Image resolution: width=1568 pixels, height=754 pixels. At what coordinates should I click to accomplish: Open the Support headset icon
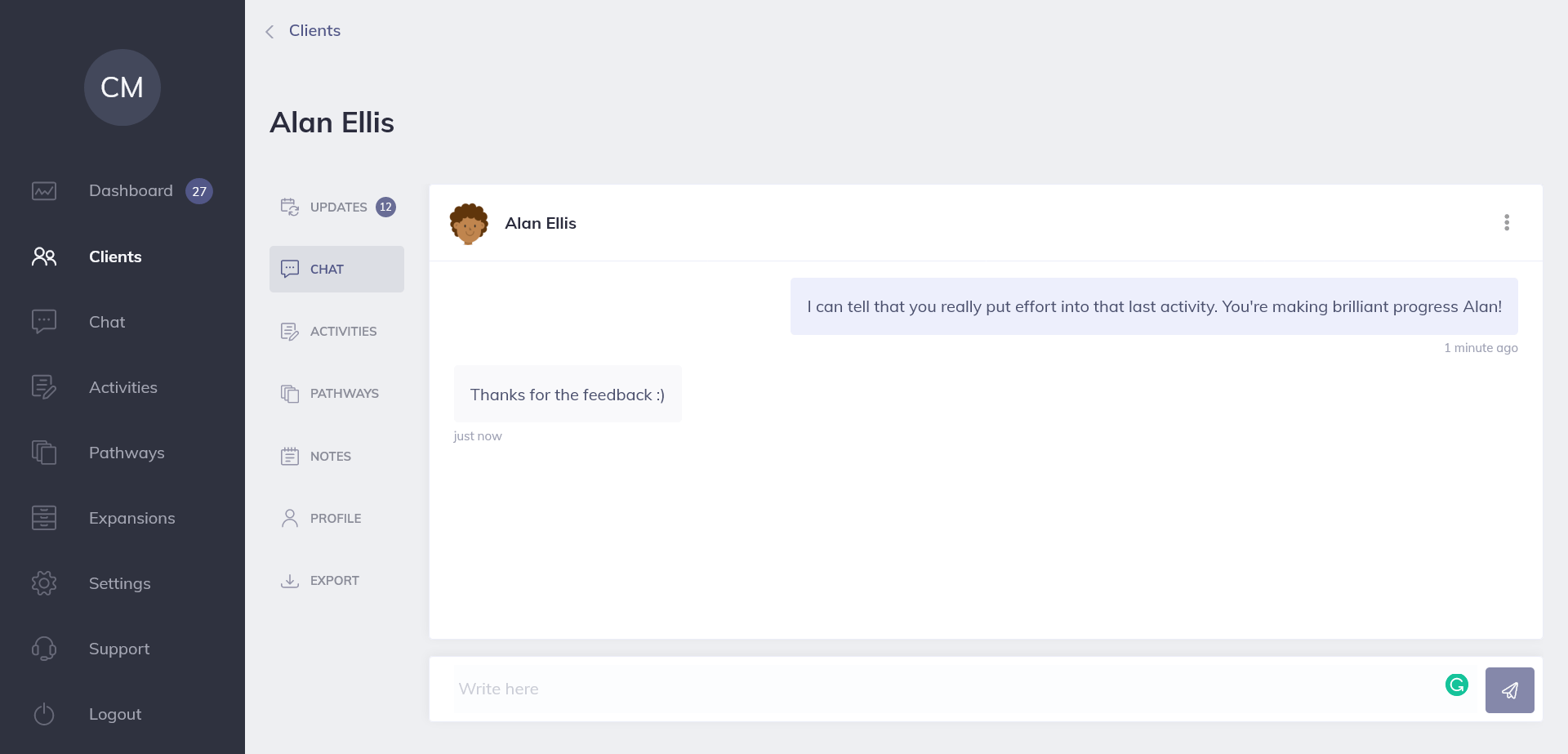coord(44,648)
